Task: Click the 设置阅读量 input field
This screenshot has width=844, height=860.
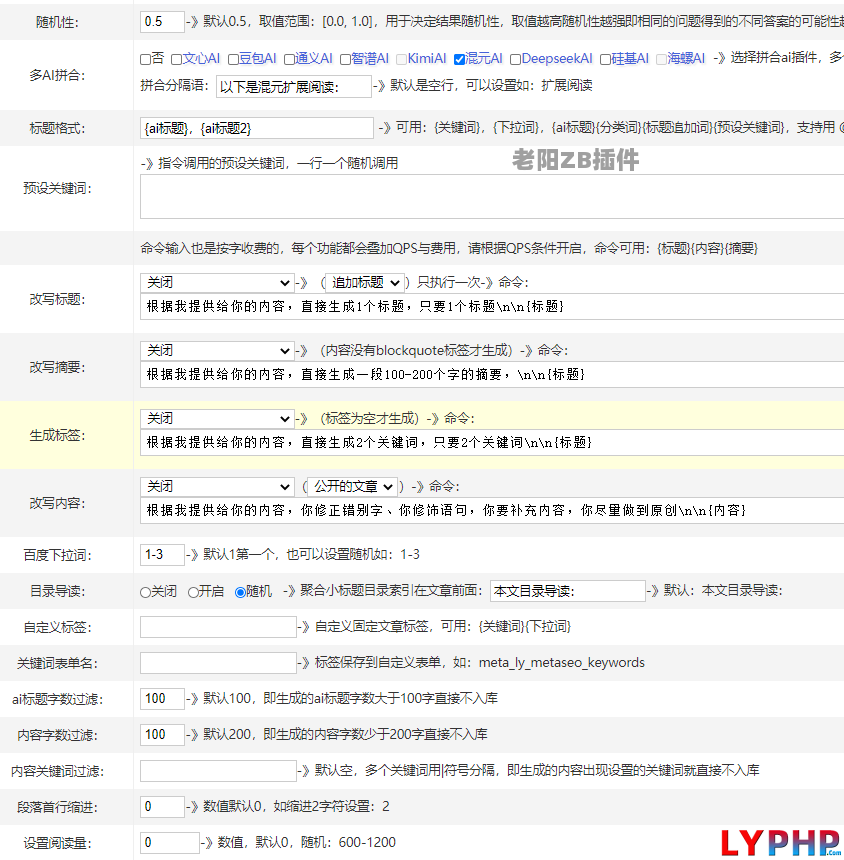Action: click(x=170, y=843)
